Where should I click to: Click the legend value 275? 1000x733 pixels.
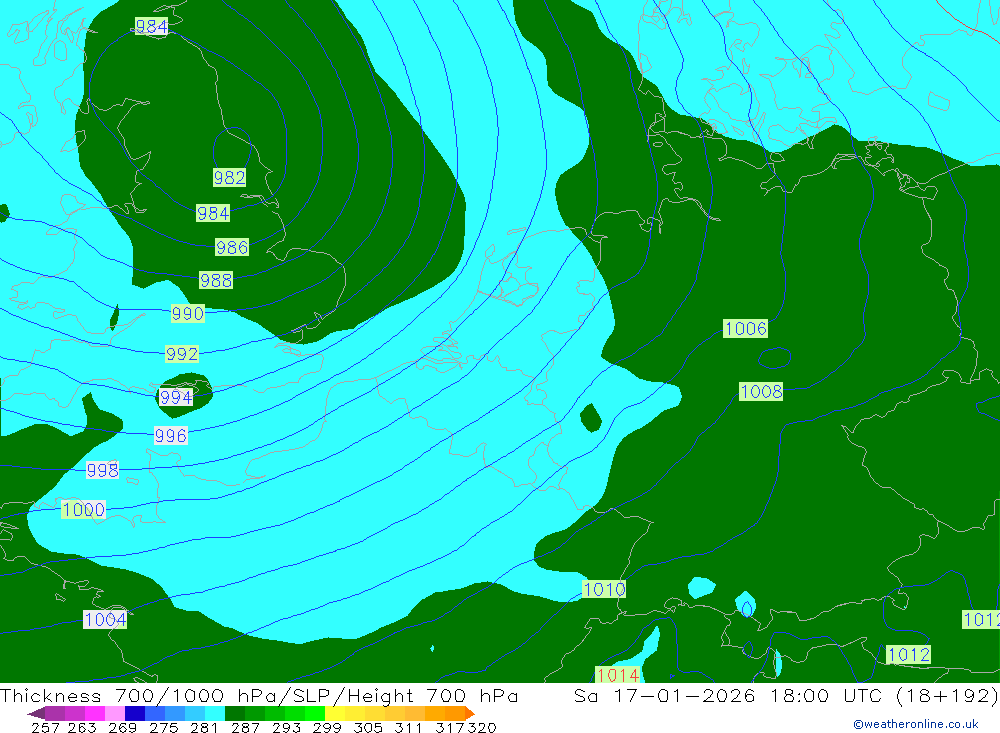(x=163, y=727)
